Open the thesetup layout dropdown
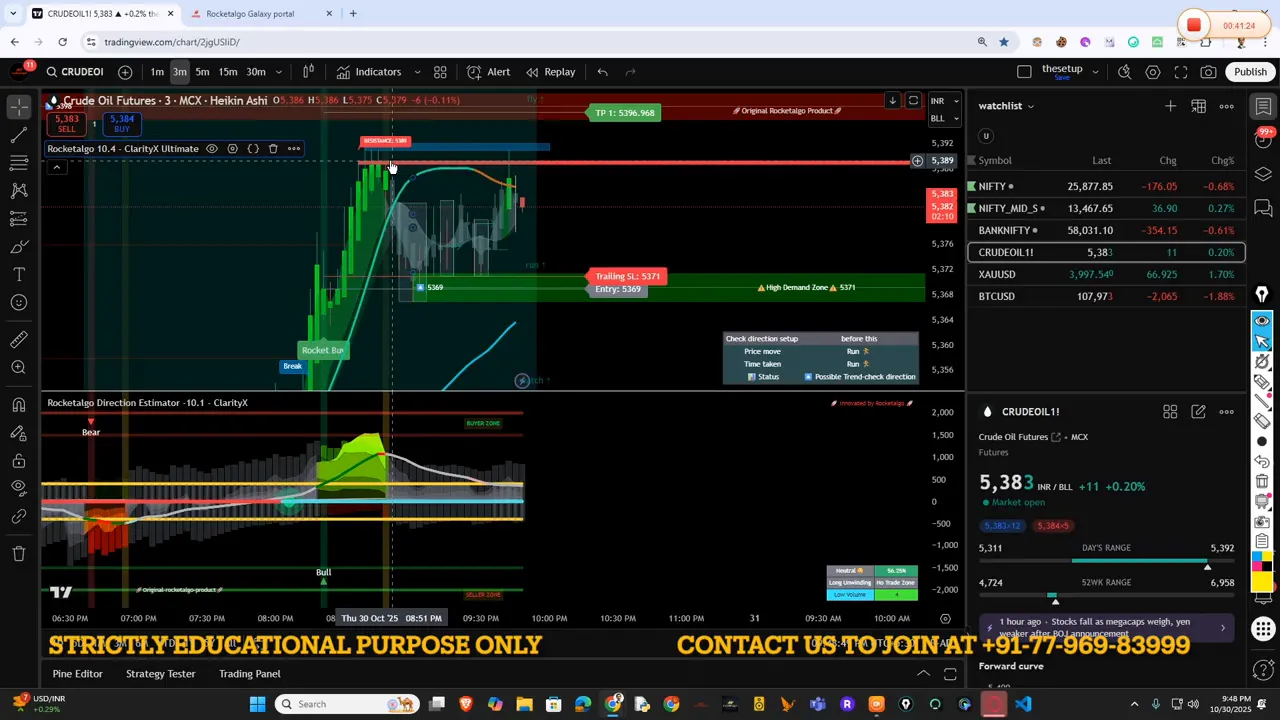Screen dimensions: 1280x720 pyautogui.click(x=1095, y=70)
